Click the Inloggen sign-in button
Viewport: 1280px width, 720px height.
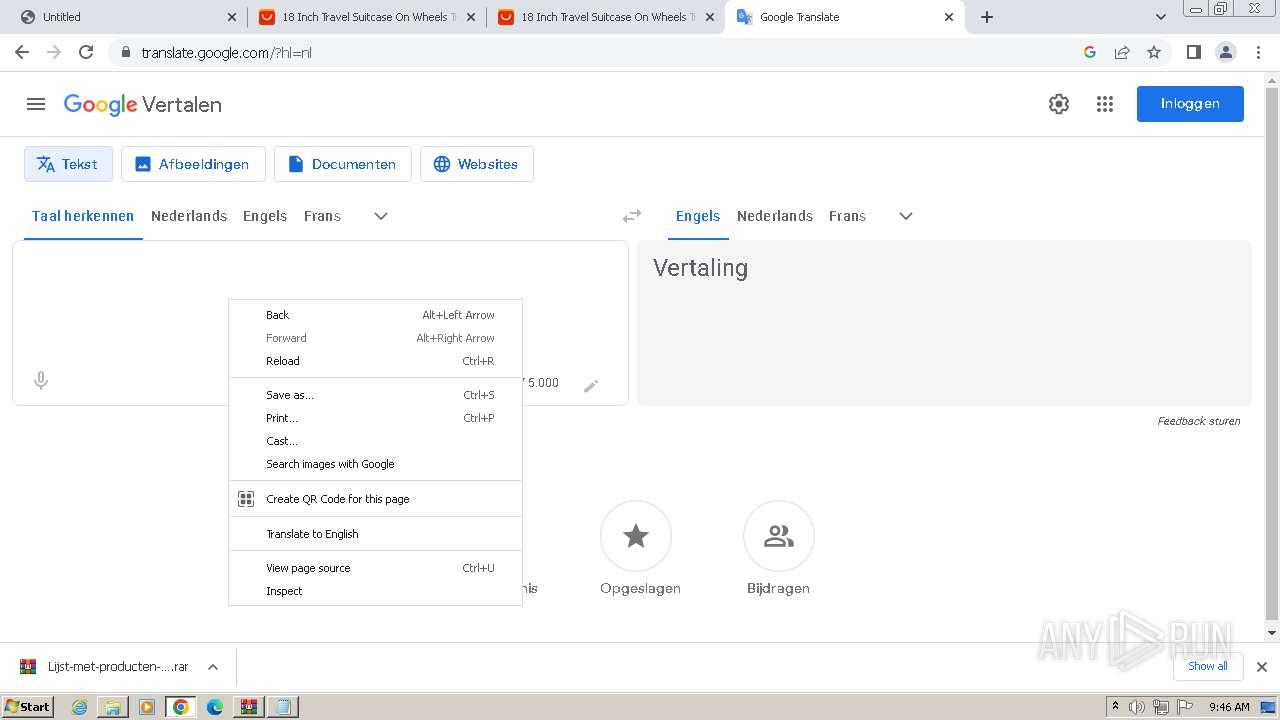click(x=1190, y=104)
